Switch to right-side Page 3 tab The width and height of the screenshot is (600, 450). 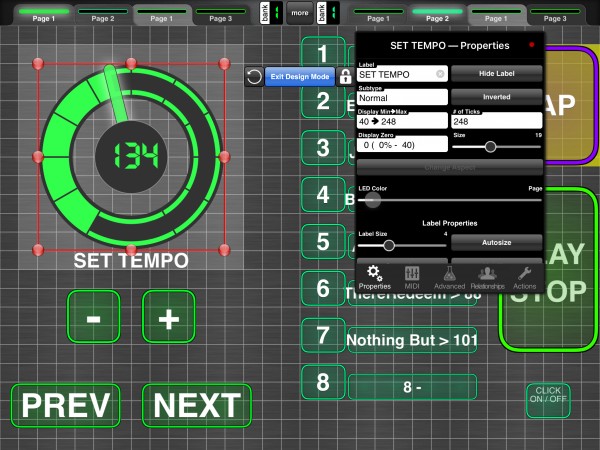(x=555, y=15)
